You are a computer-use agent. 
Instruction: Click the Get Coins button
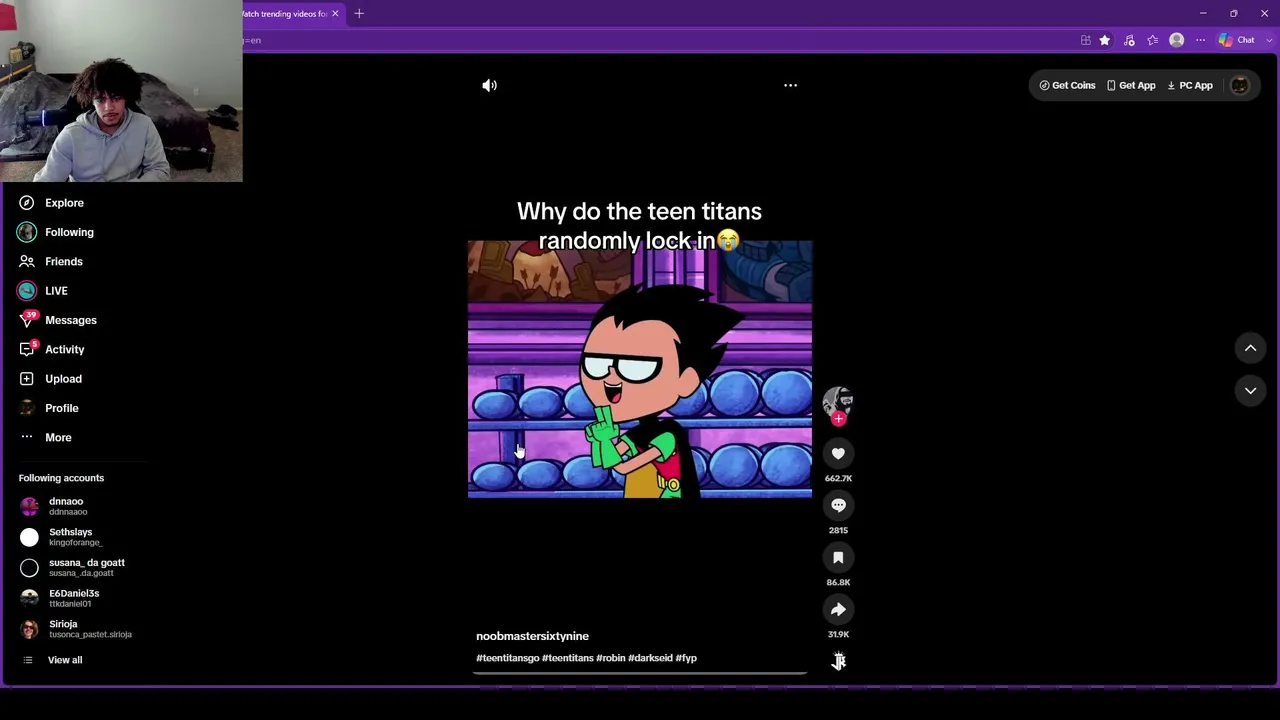(x=1067, y=85)
